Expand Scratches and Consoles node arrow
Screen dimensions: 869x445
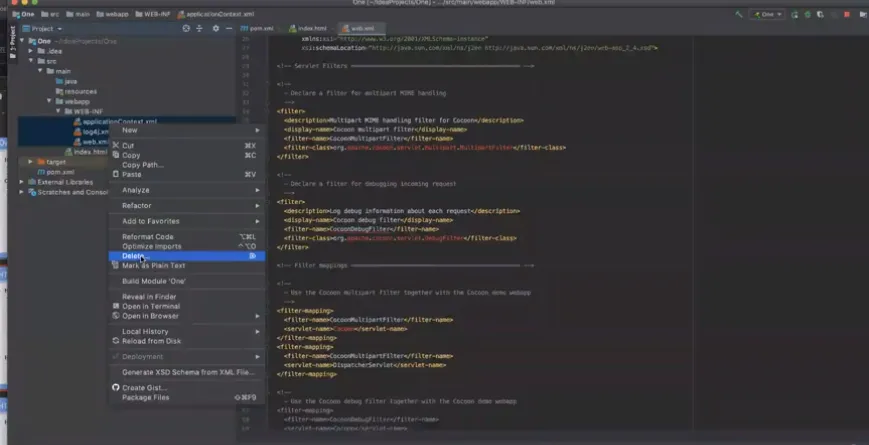[22, 192]
